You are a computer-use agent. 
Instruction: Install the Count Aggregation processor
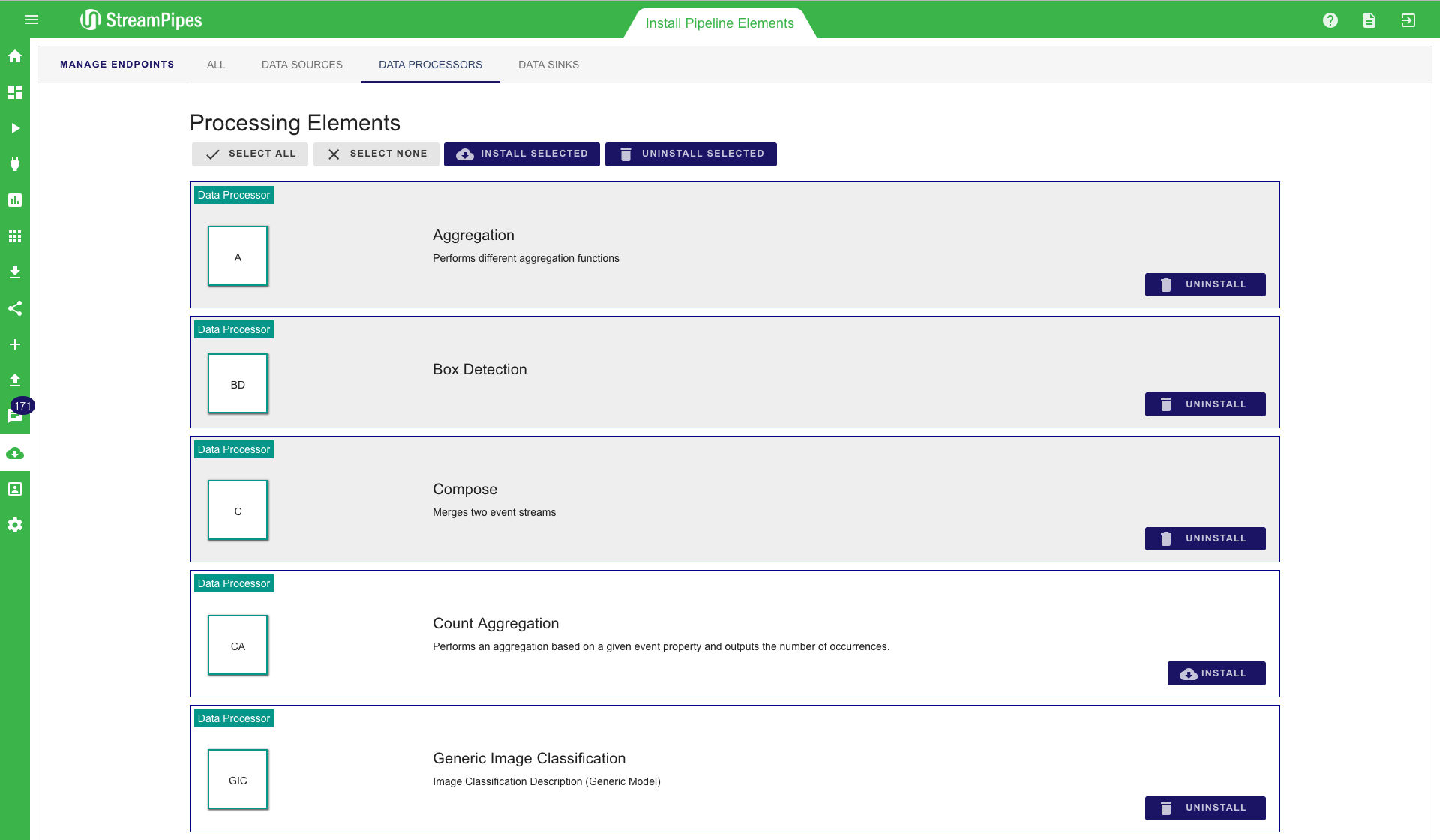pyautogui.click(x=1216, y=673)
